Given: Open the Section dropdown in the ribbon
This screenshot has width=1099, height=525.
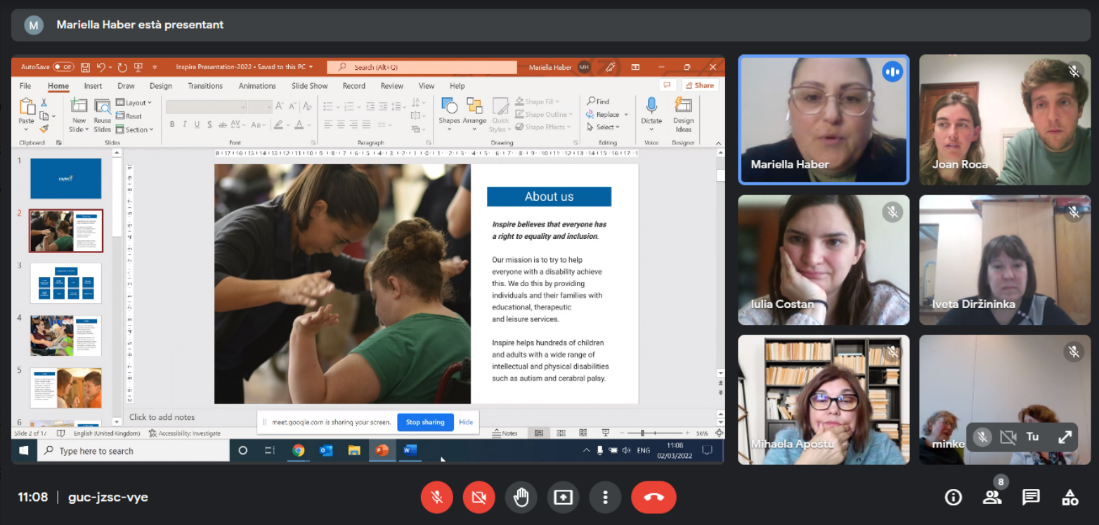Looking at the screenshot, I should click(137, 129).
